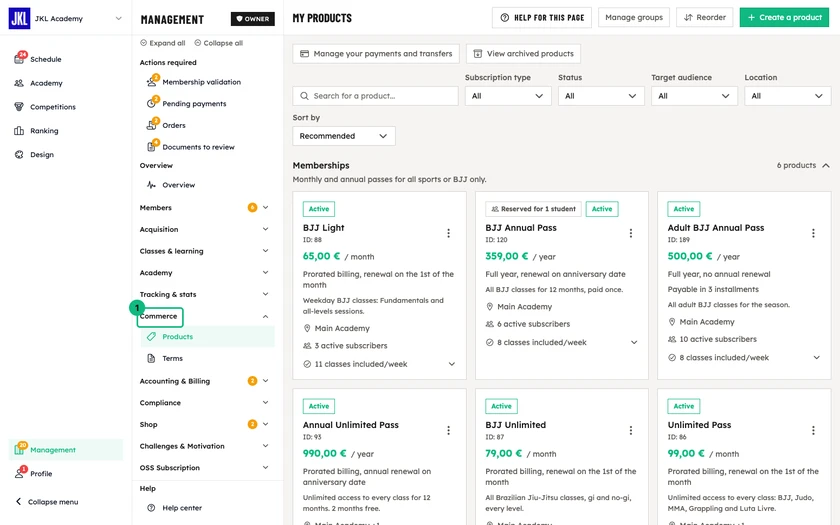Expand Accounting & Billing section

[265, 381]
